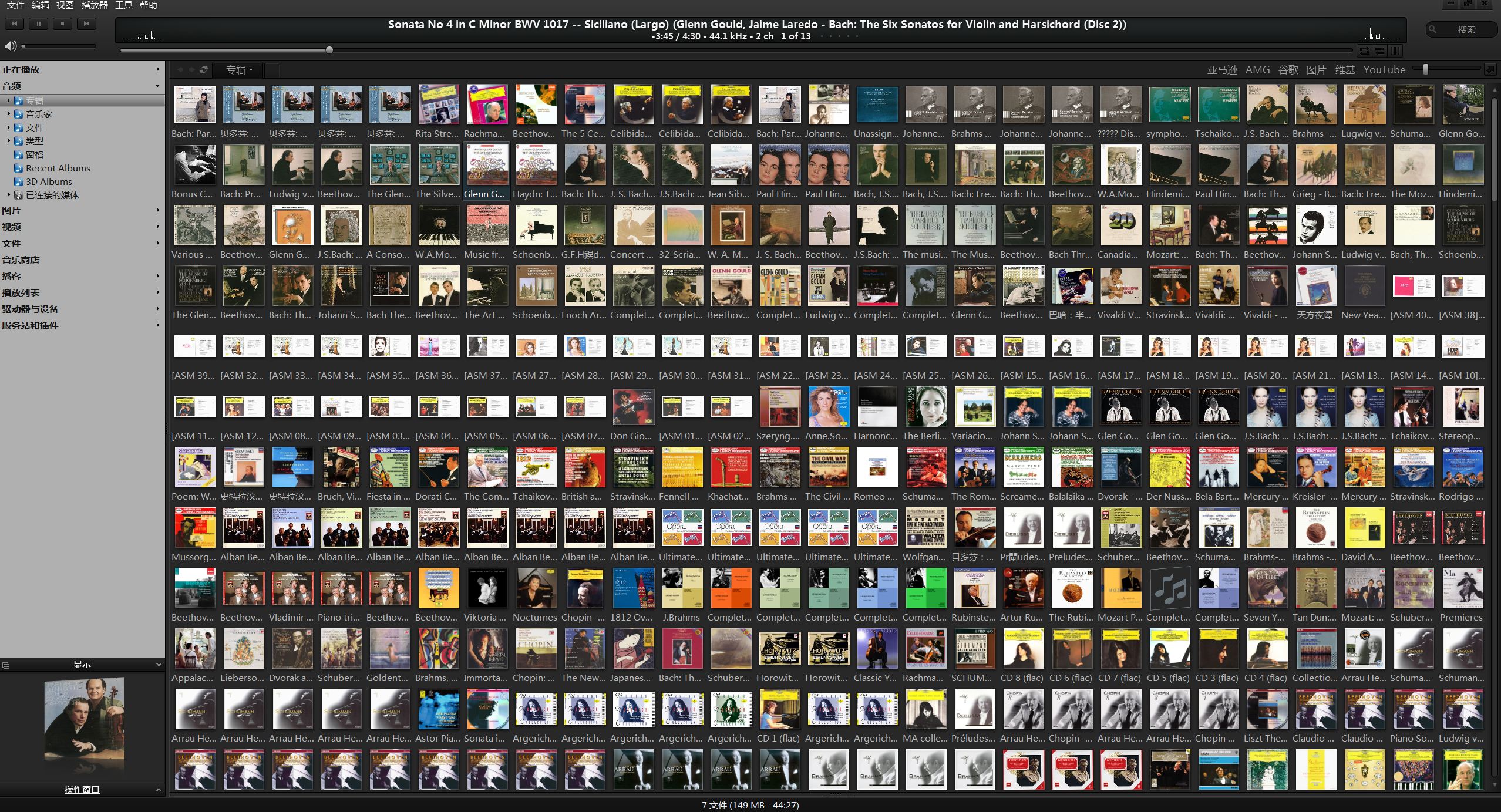Mute audio via the speaker icon
Image resolution: width=1501 pixels, height=812 pixels.
[x=11, y=46]
